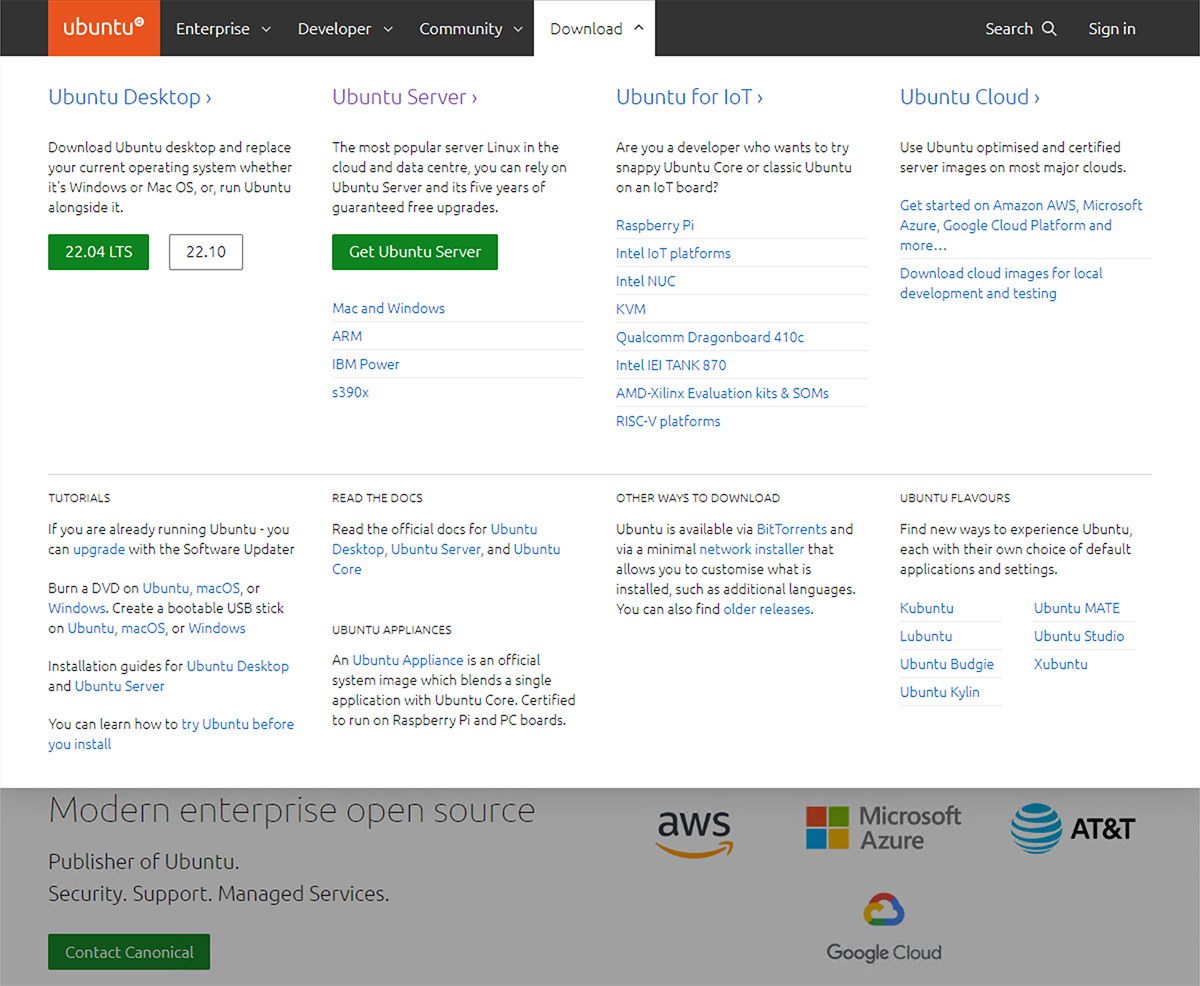This screenshot has width=1200, height=986.
Task: Open the Lubuntu flavour link
Action: tap(926, 636)
